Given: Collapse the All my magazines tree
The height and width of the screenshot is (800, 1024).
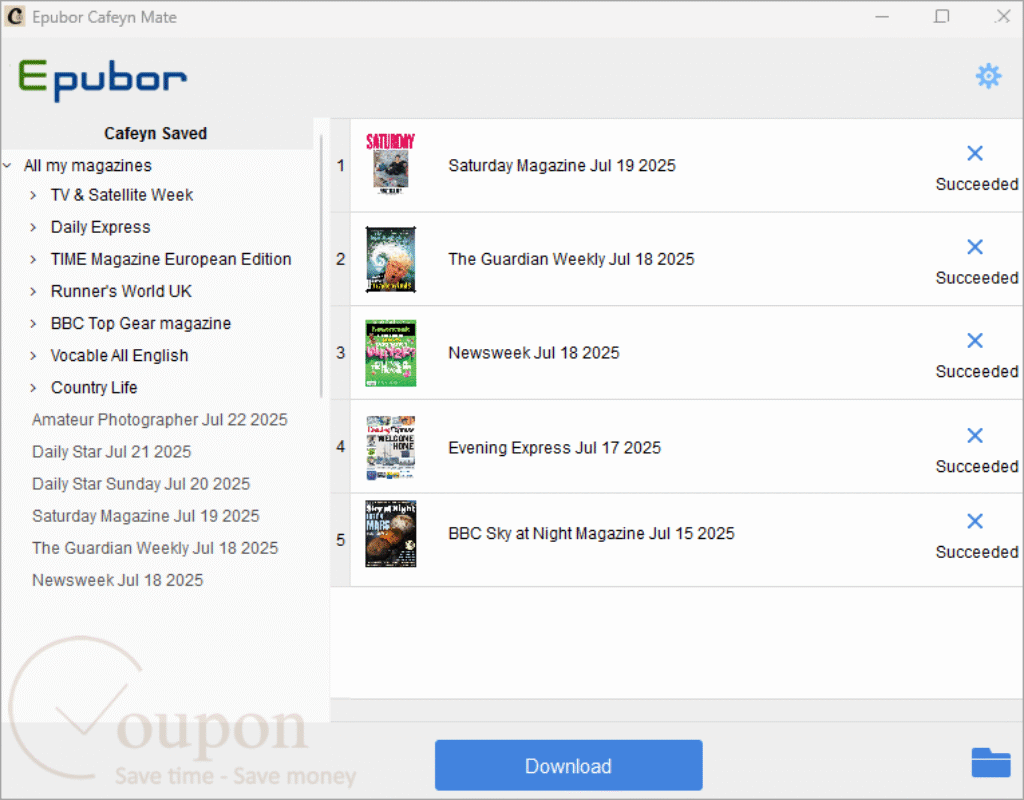Looking at the screenshot, I should (x=8, y=166).
